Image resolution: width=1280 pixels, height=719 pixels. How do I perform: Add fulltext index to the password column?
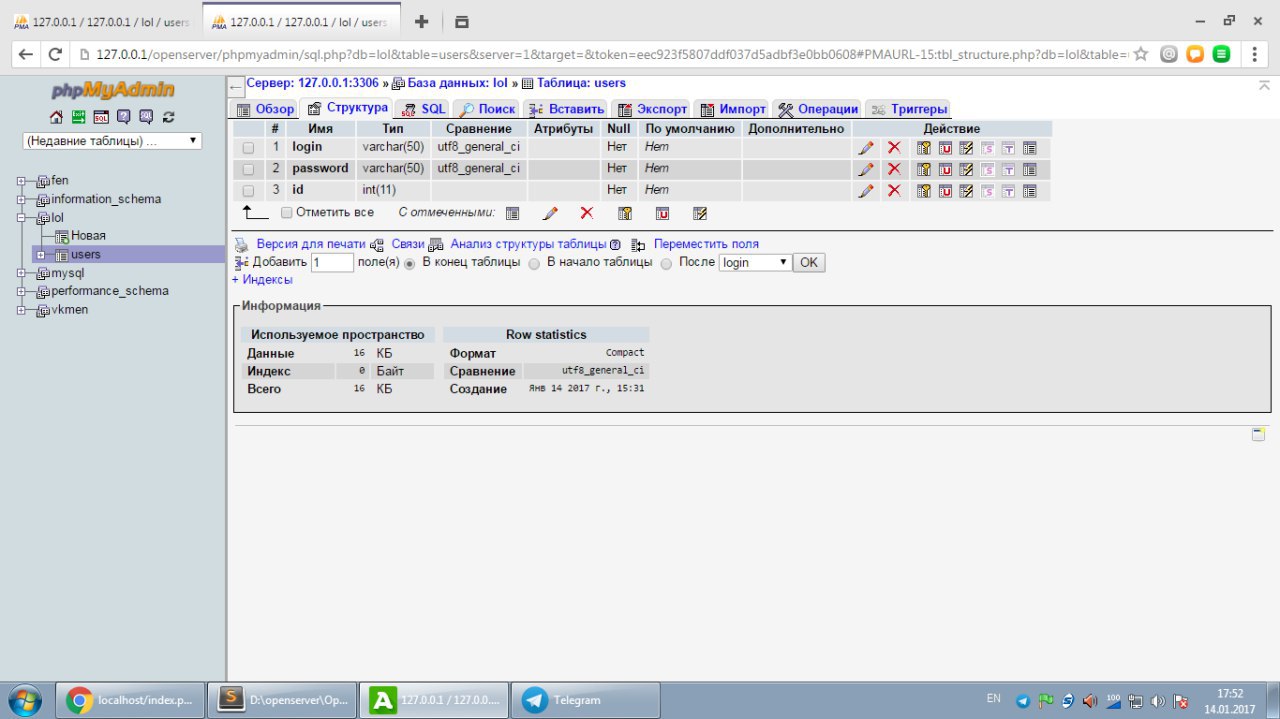click(1008, 169)
